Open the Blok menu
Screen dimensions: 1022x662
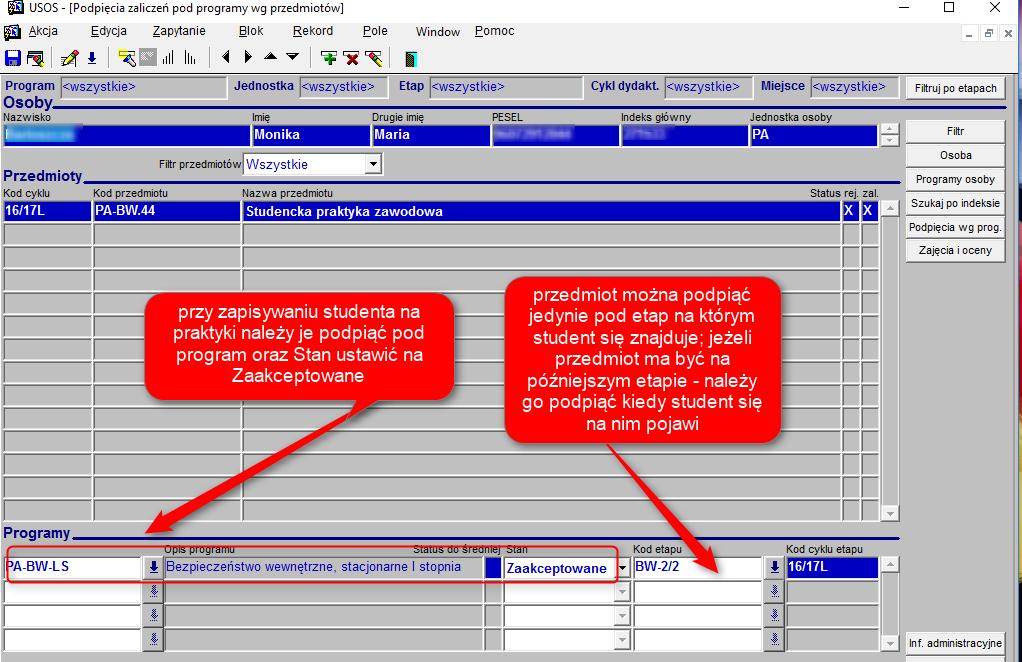click(251, 31)
